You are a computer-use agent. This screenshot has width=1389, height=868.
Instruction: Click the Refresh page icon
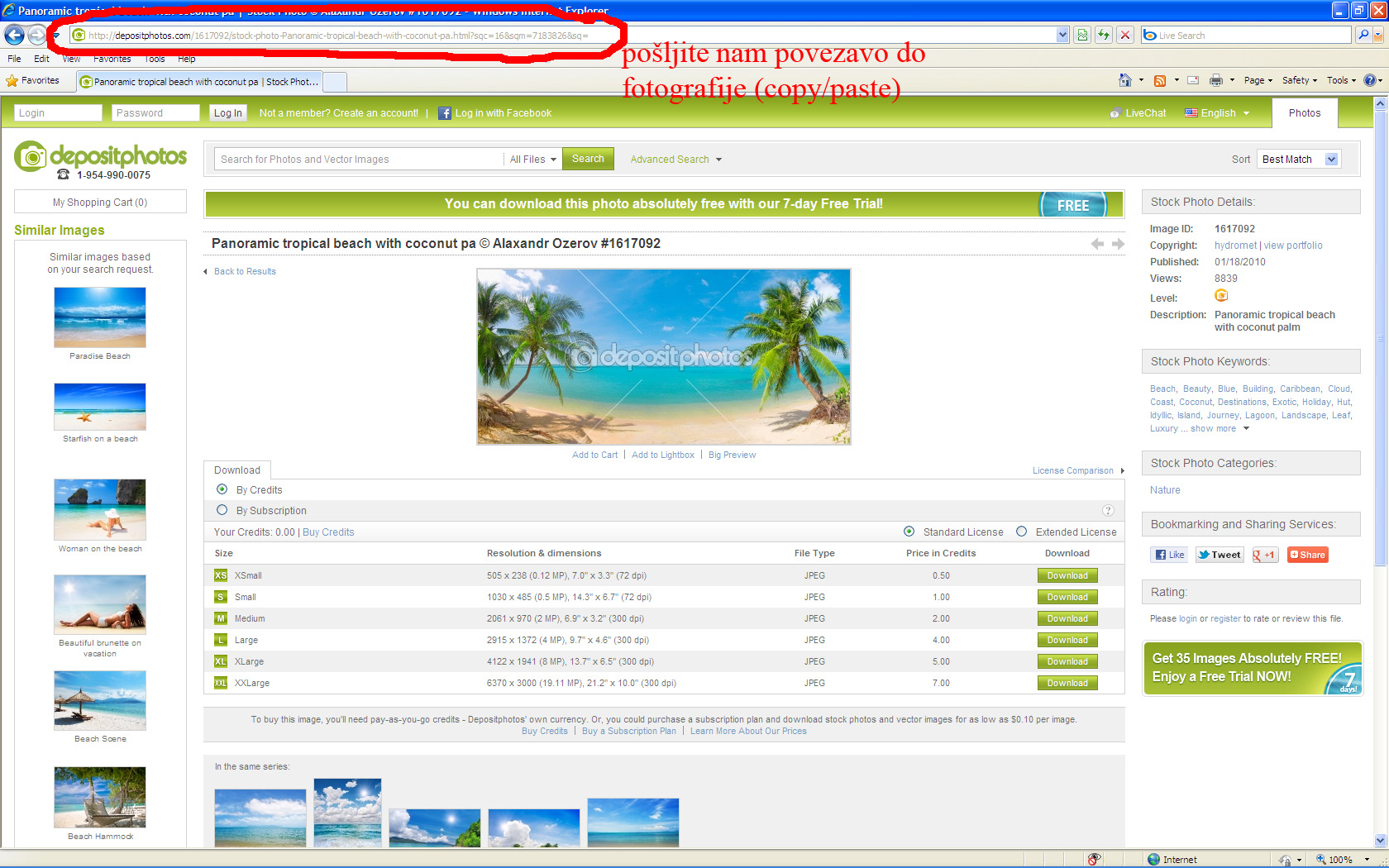[1104, 35]
